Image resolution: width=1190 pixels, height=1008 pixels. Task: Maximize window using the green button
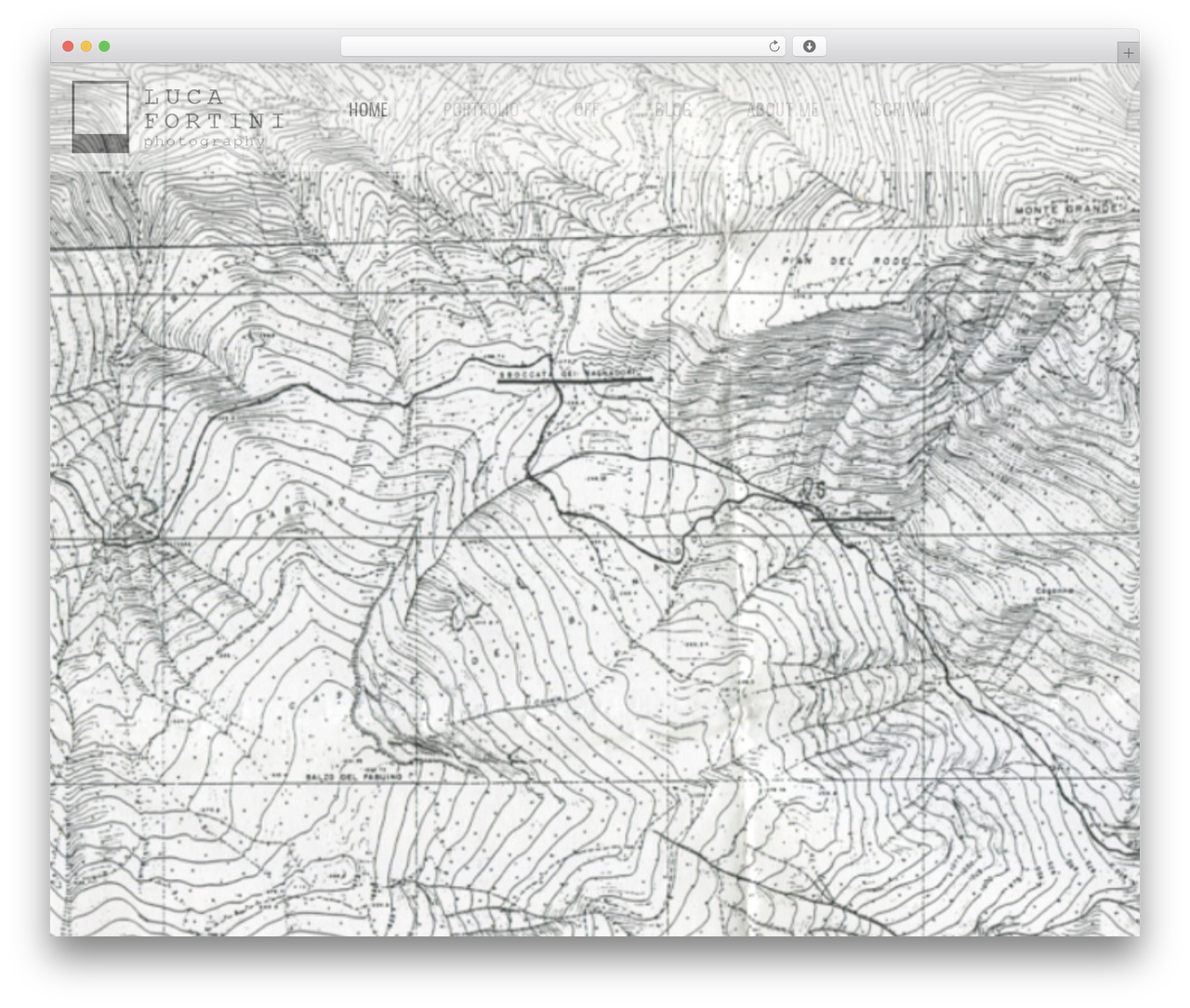[104, 46]
